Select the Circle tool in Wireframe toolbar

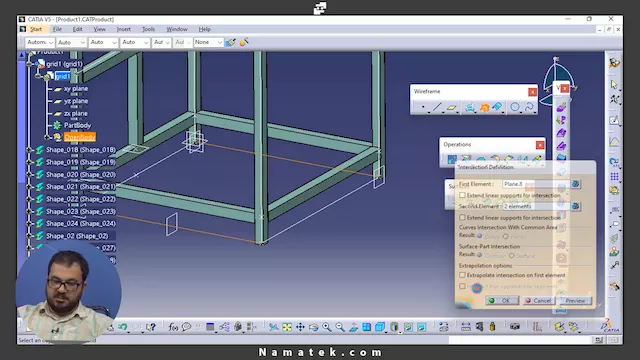515,107
